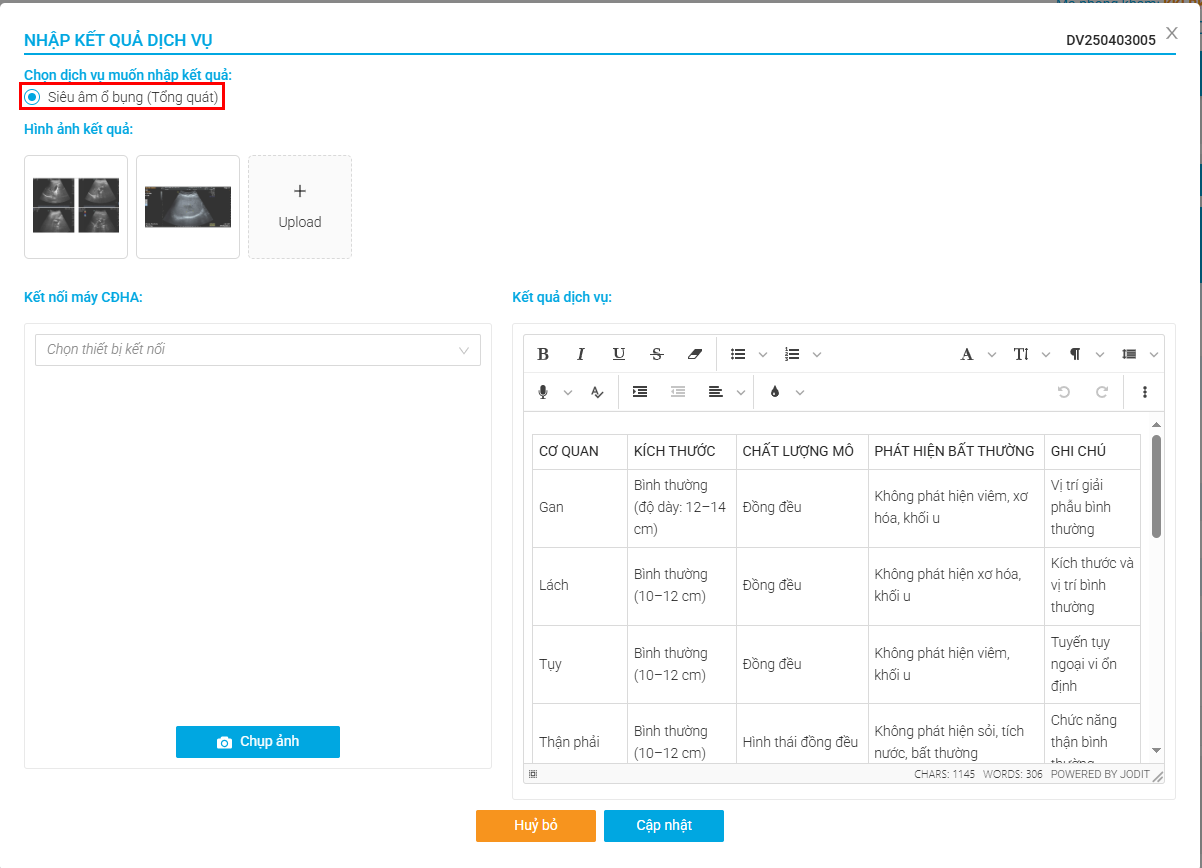Screen dimensions: 1202x868
Task: Open the bulleted list style dropdown arrow
Action: click(762, 354)
